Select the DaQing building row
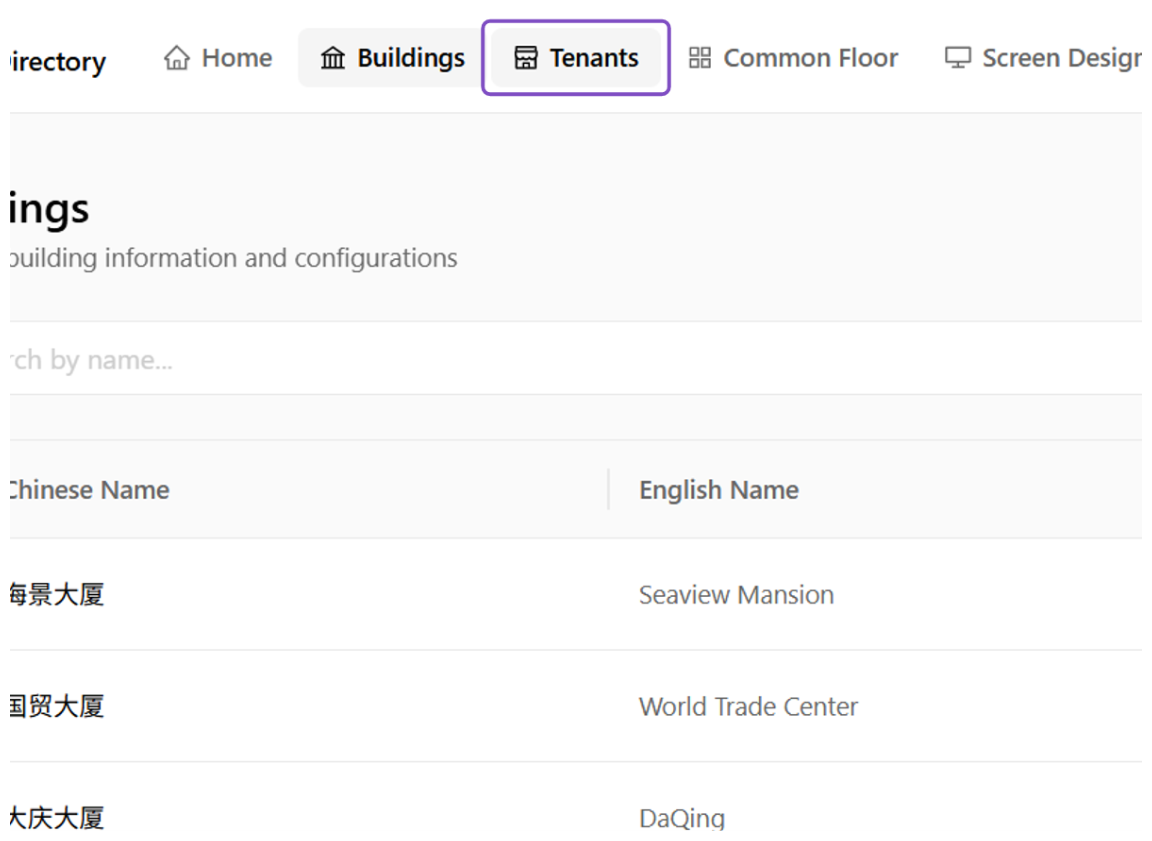This screenshot has height=841, width=1152. [576, 801]
